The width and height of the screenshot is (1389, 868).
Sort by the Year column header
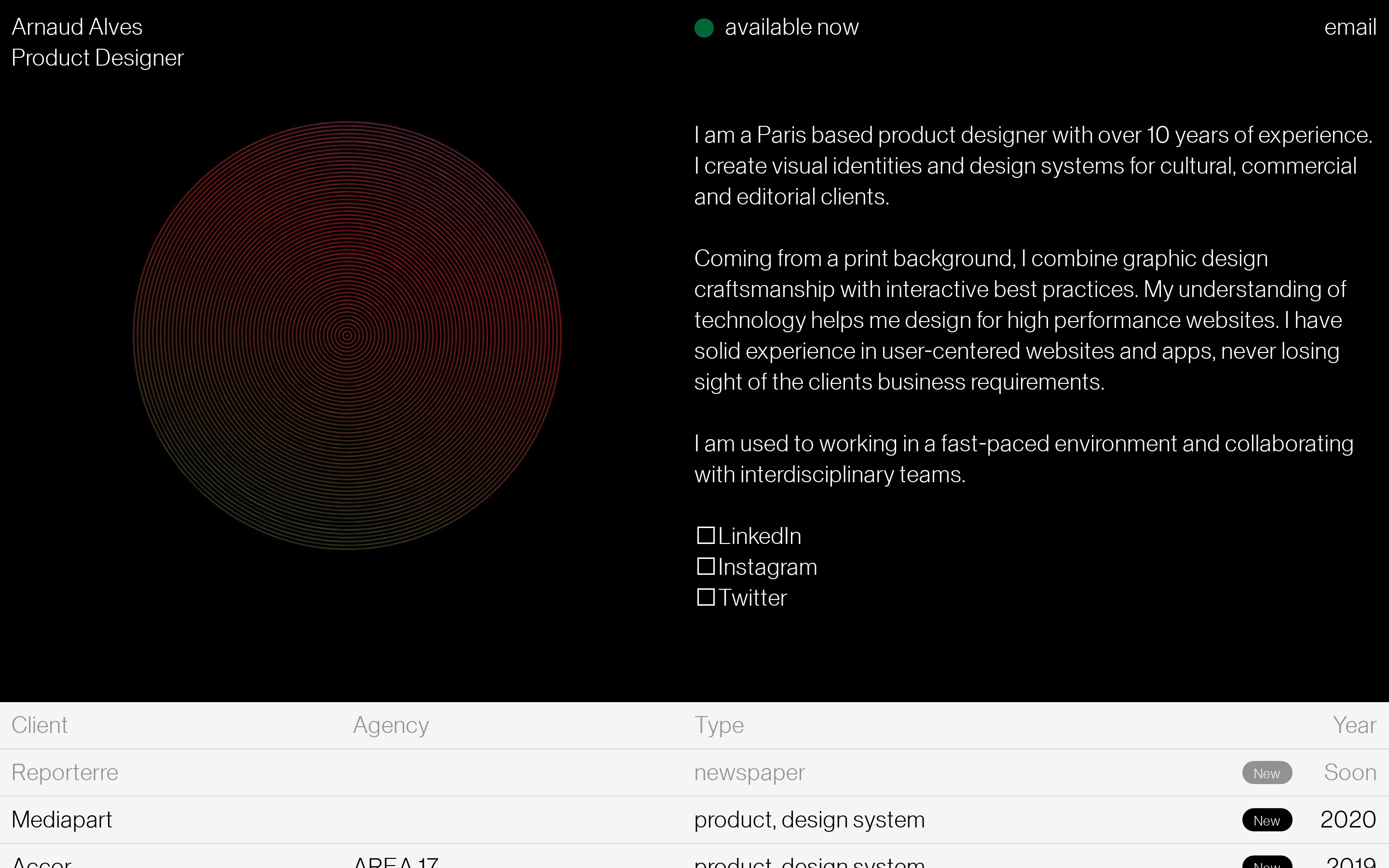[x=1354, y=725]
